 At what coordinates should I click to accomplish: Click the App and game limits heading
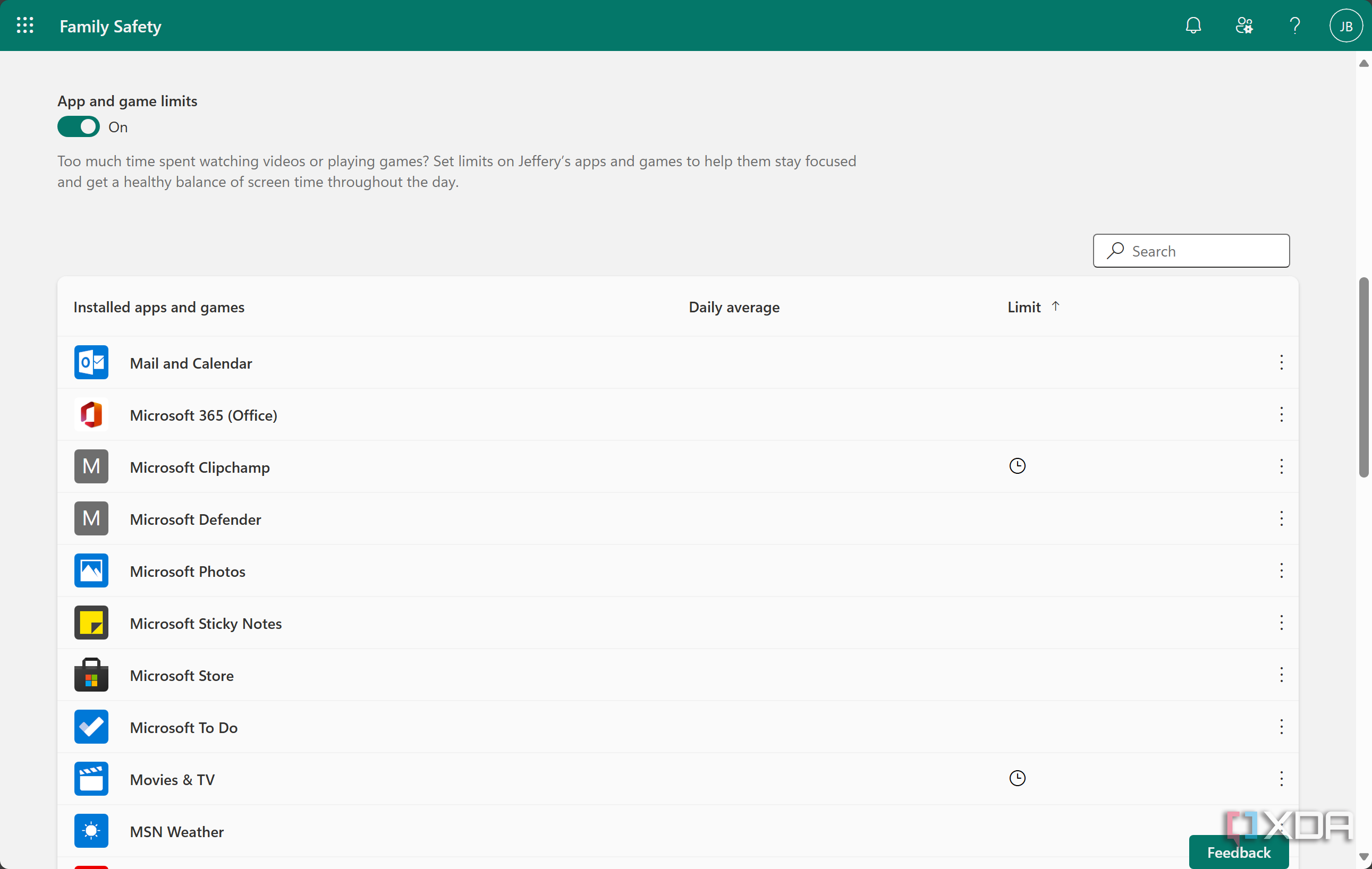pyautogui.click(x=127, y=101)
